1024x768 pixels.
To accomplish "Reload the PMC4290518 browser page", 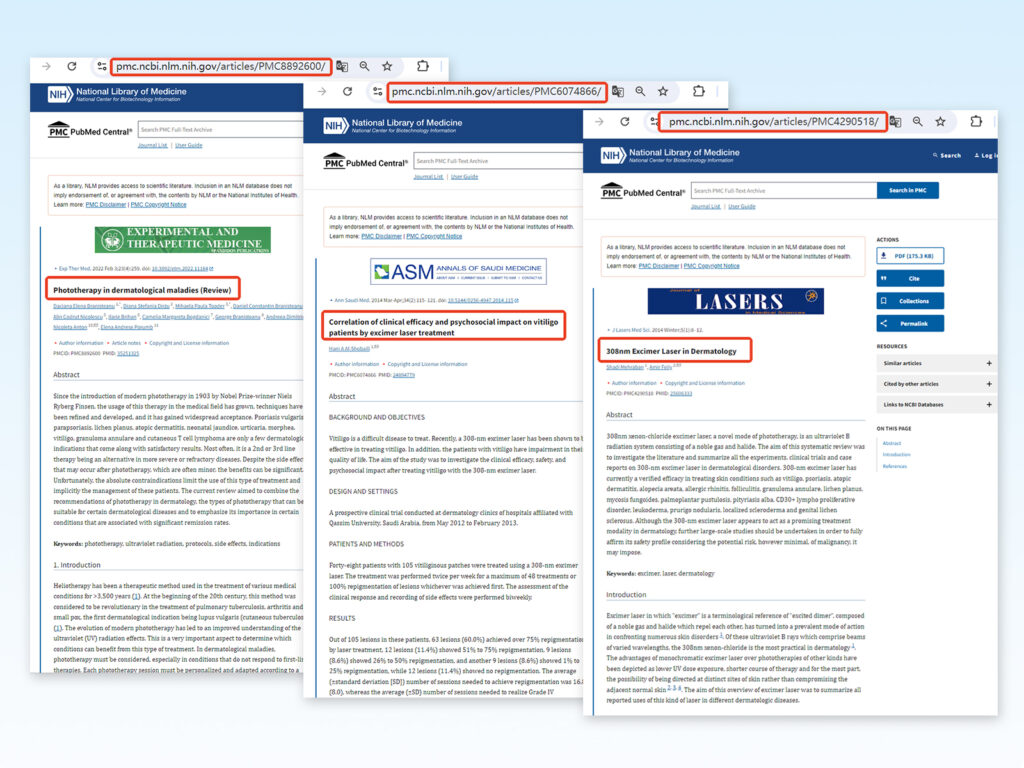I will [624, 121].
